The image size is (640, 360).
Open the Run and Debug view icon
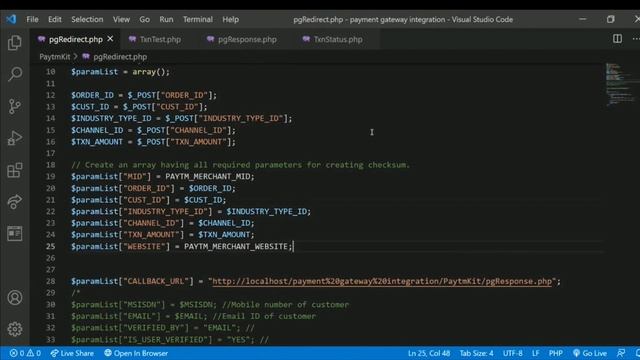(x=15, y=138)
